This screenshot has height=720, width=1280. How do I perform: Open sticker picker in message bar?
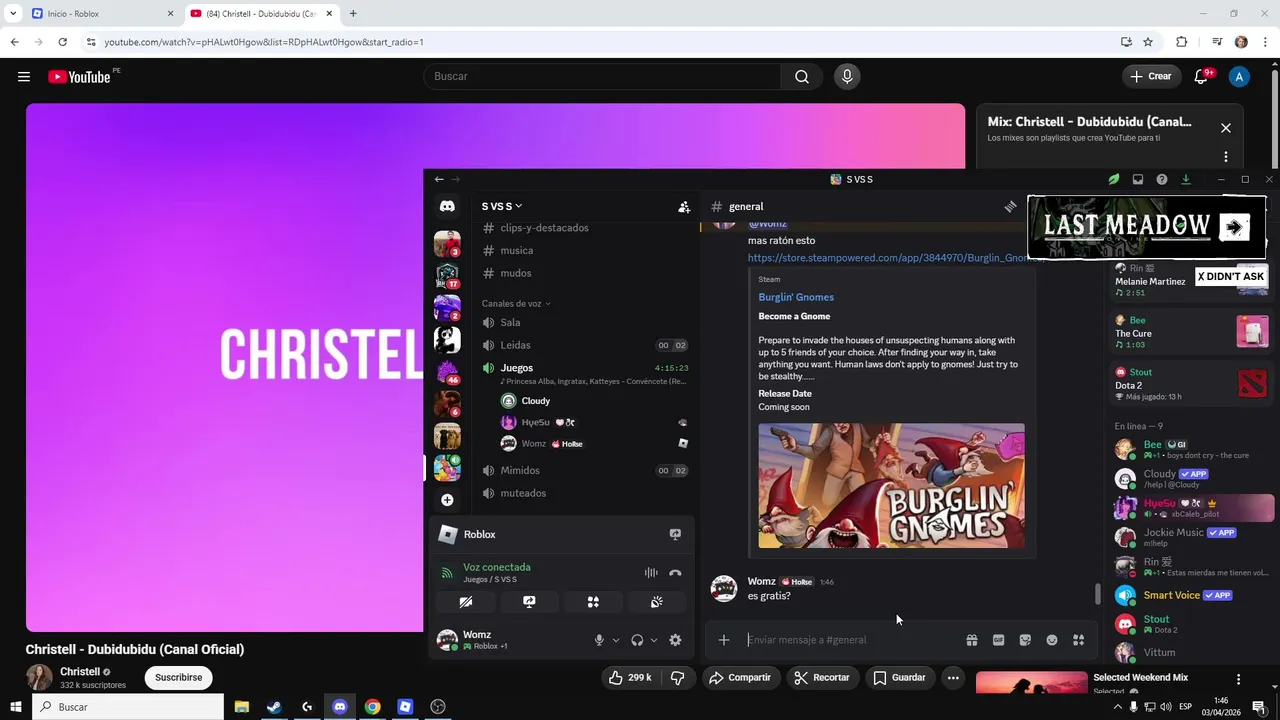1025,640
